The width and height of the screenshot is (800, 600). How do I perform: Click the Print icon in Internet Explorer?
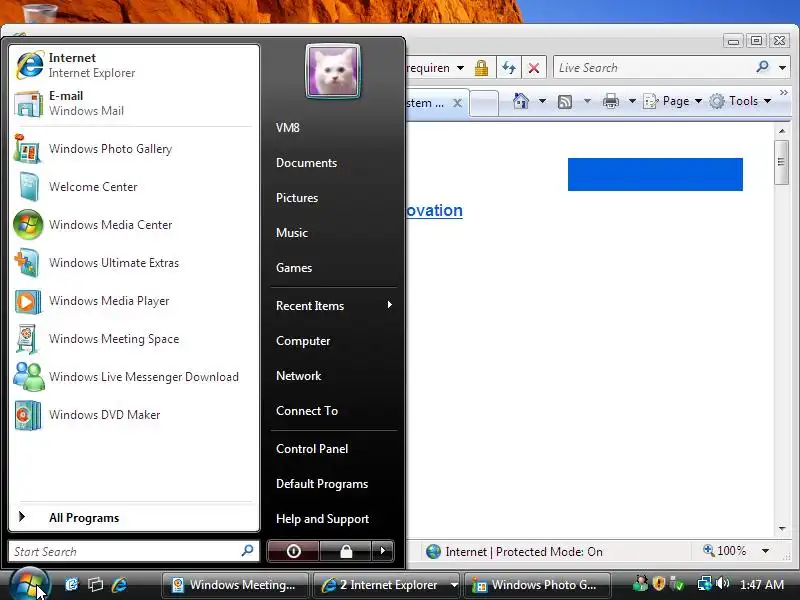click(x=611, y=101)
